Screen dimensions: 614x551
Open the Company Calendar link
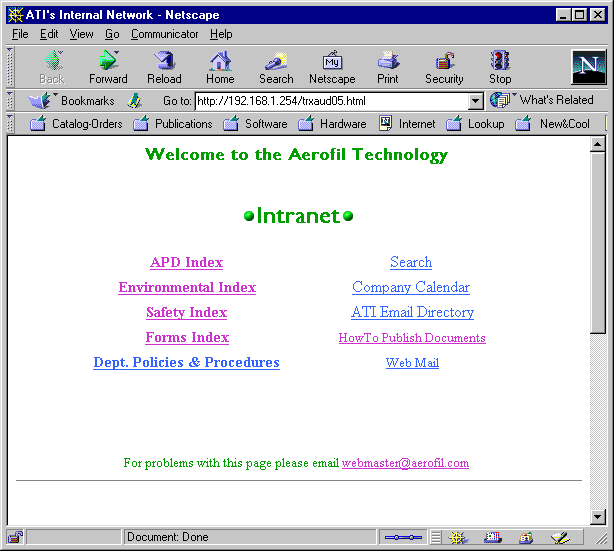410,288
